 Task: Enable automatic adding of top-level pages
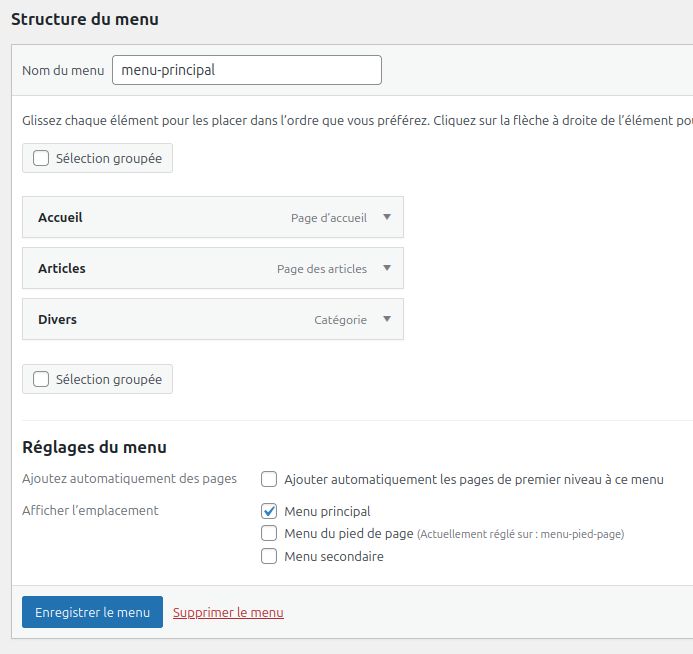click(x=269, y=479)
